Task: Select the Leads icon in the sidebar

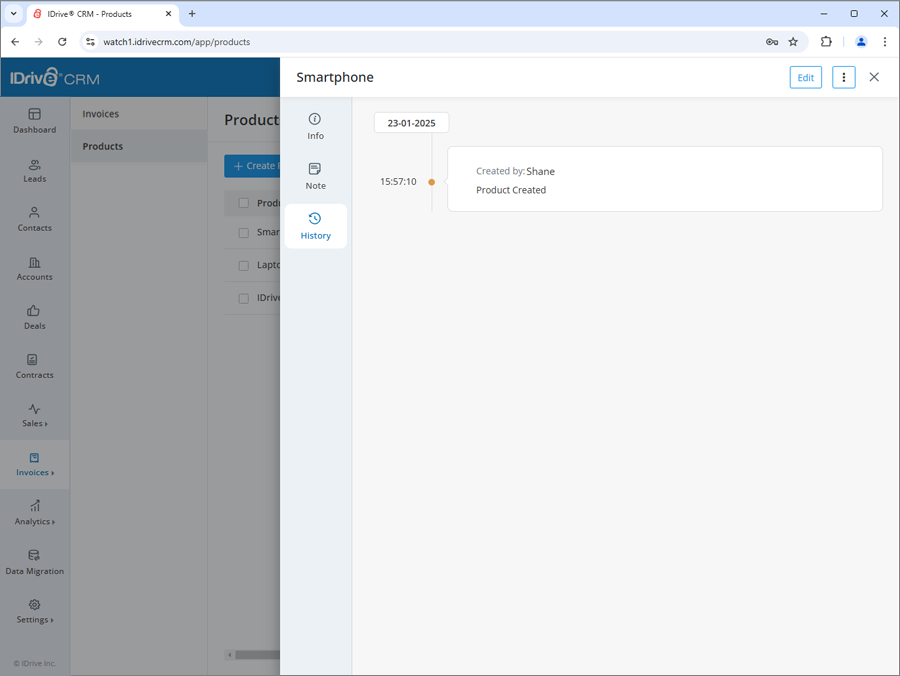Action: pyautogui.click(x=34, y=172)
